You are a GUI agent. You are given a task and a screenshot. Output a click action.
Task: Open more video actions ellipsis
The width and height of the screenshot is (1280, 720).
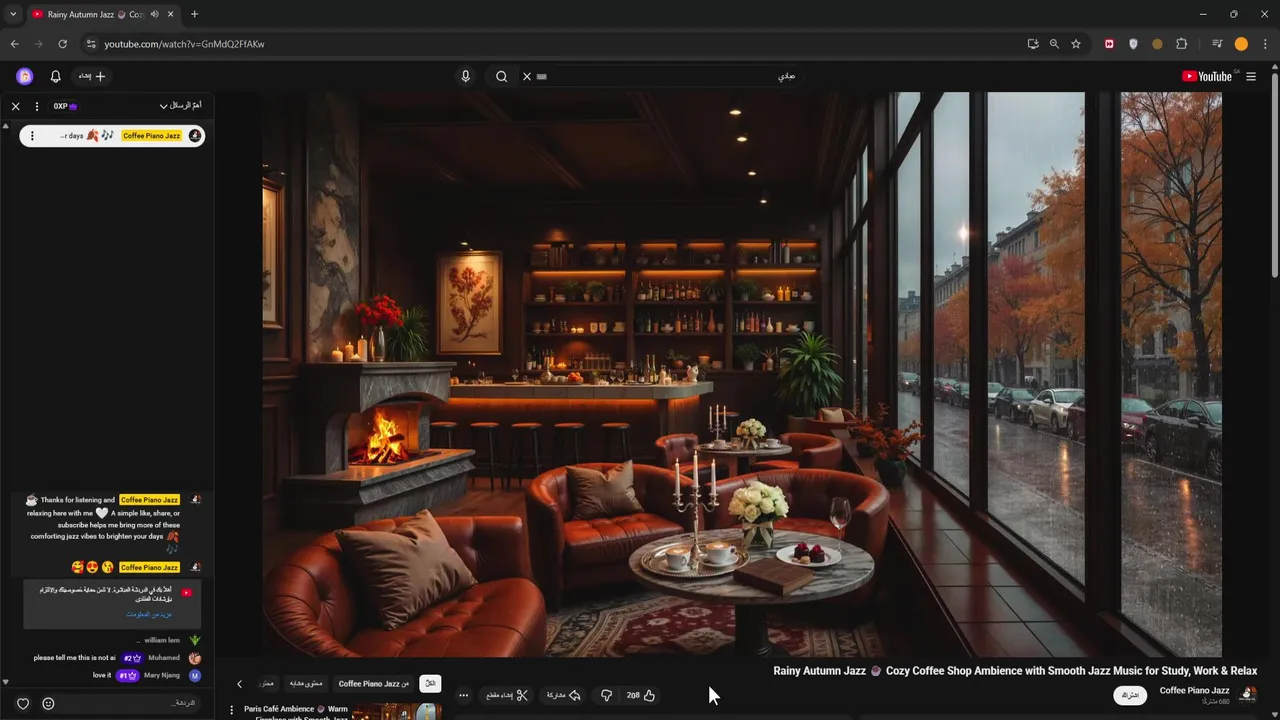click(x=463, y=695)
